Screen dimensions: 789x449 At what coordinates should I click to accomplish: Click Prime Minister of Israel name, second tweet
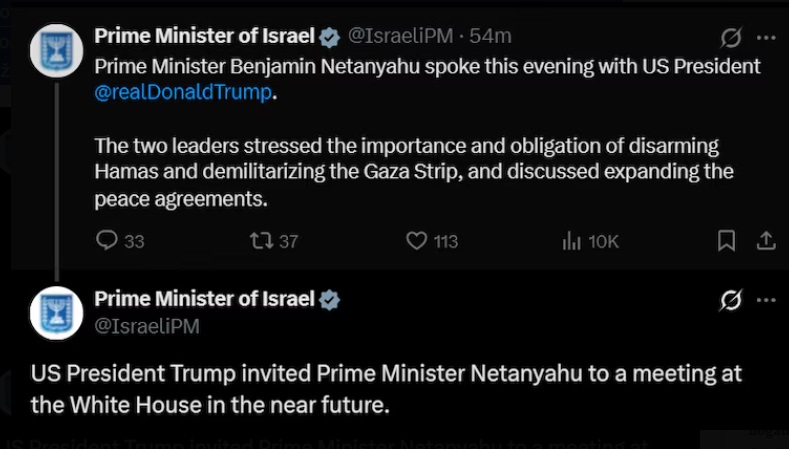(204, 299)
